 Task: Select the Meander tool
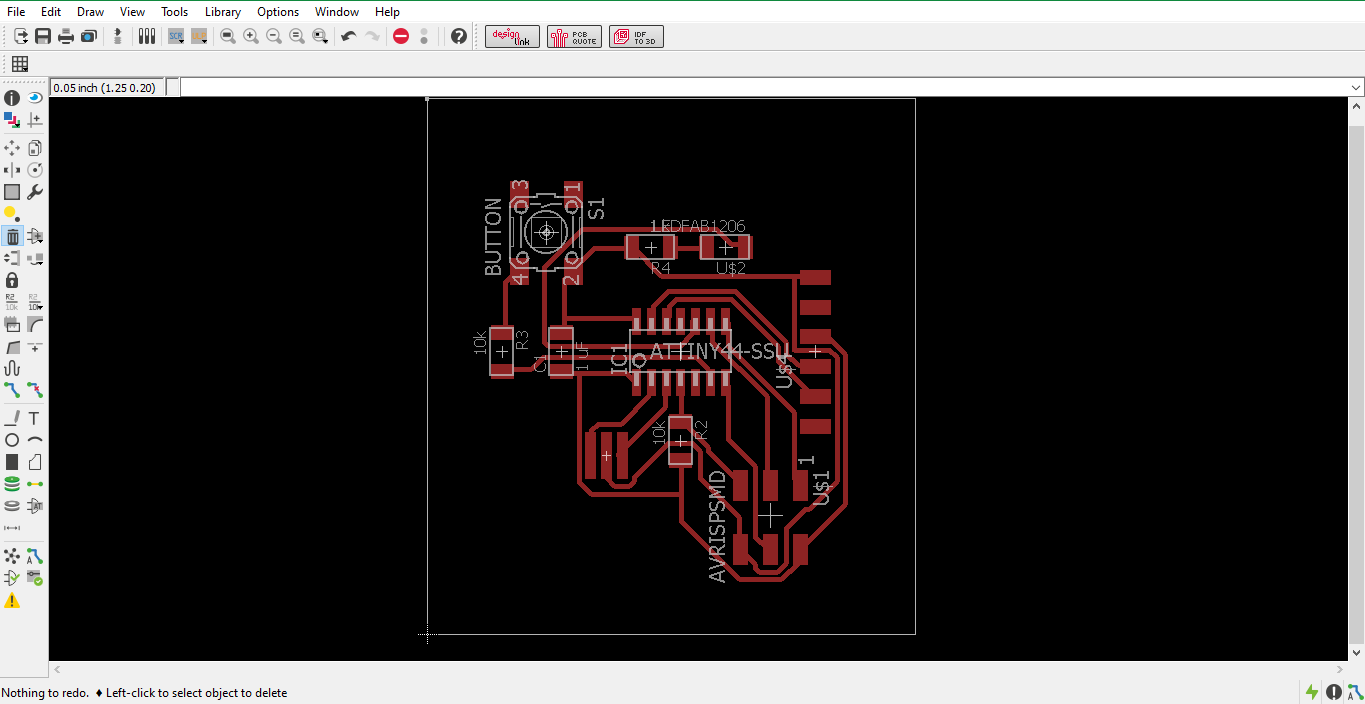click(12, 368)
